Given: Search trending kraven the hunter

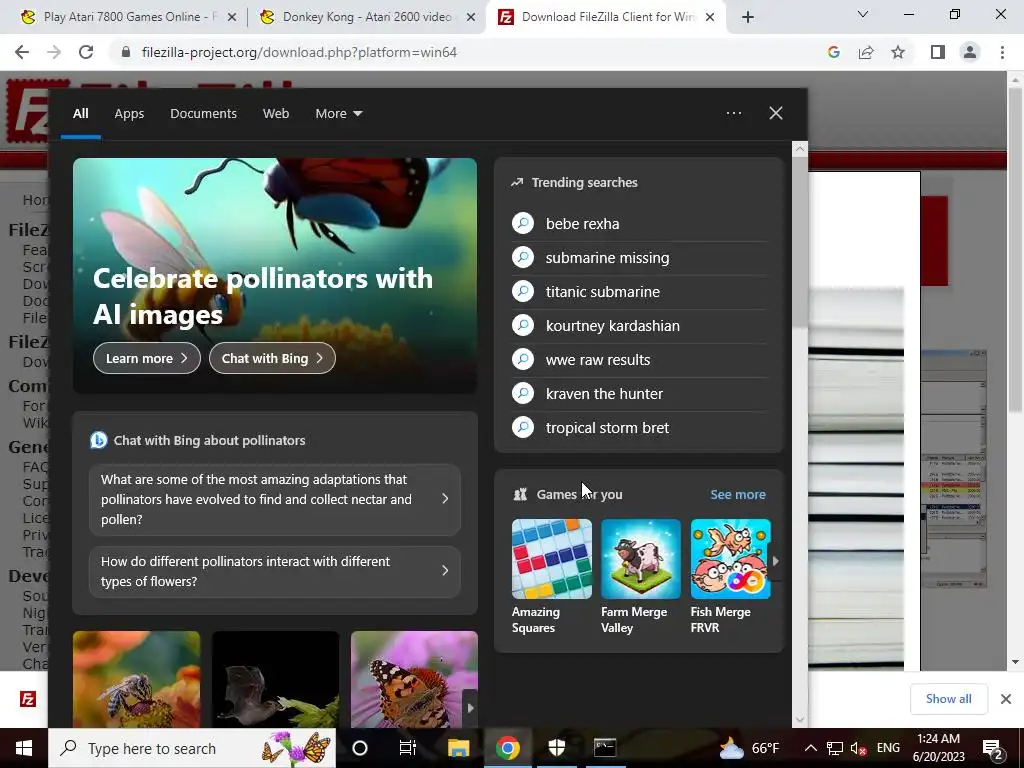Looking at the screenshot, I should click(639, 393).
